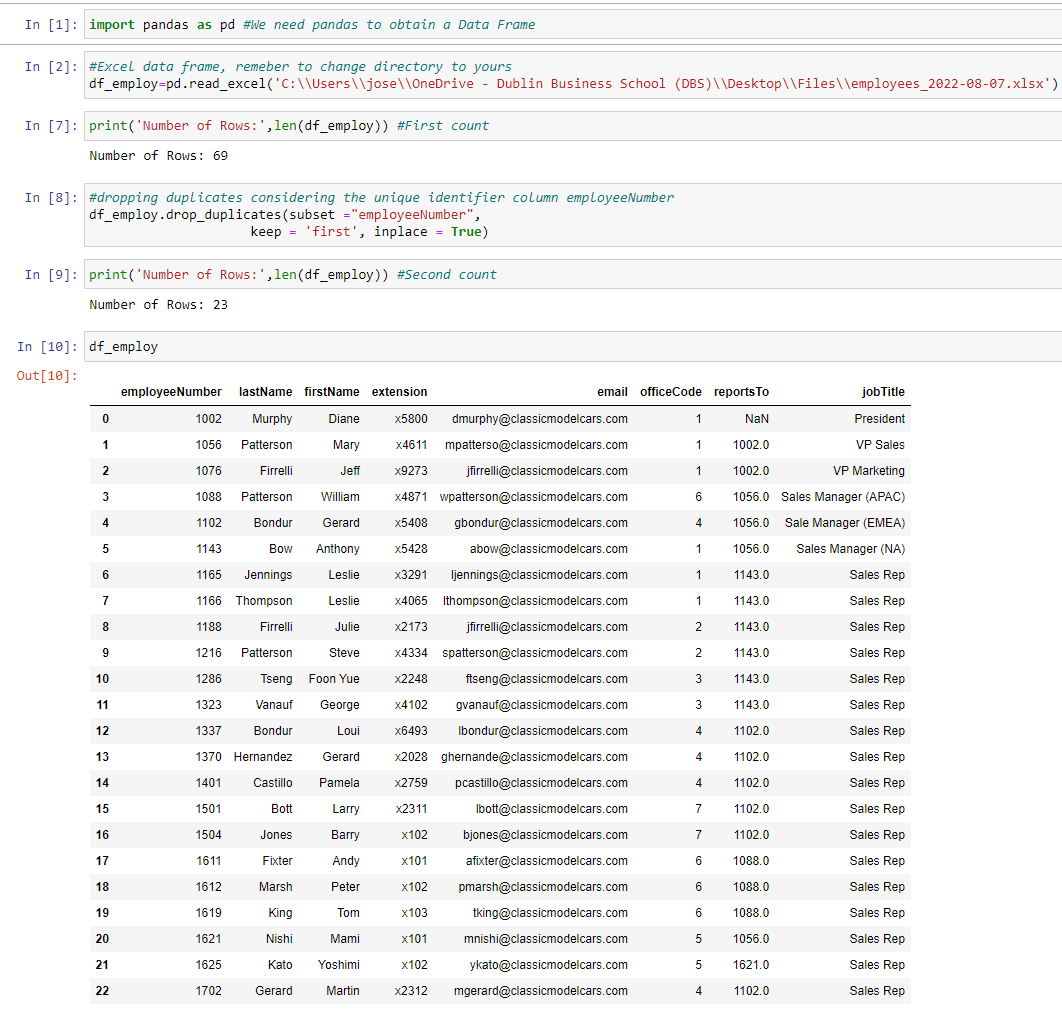Screen dimensions: 1062x1017
Task: Click extension x103
Action: point(415,913)
